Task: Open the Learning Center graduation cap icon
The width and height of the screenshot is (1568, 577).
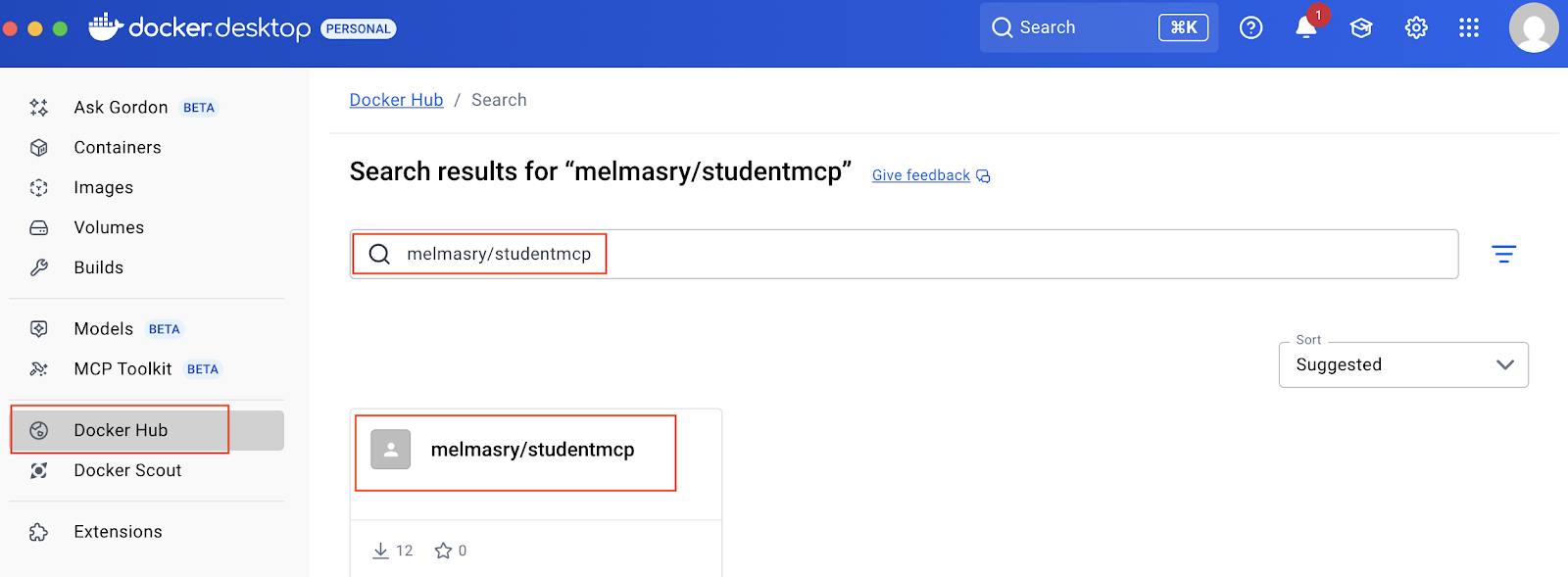Action: click(x=1361, y=27)
